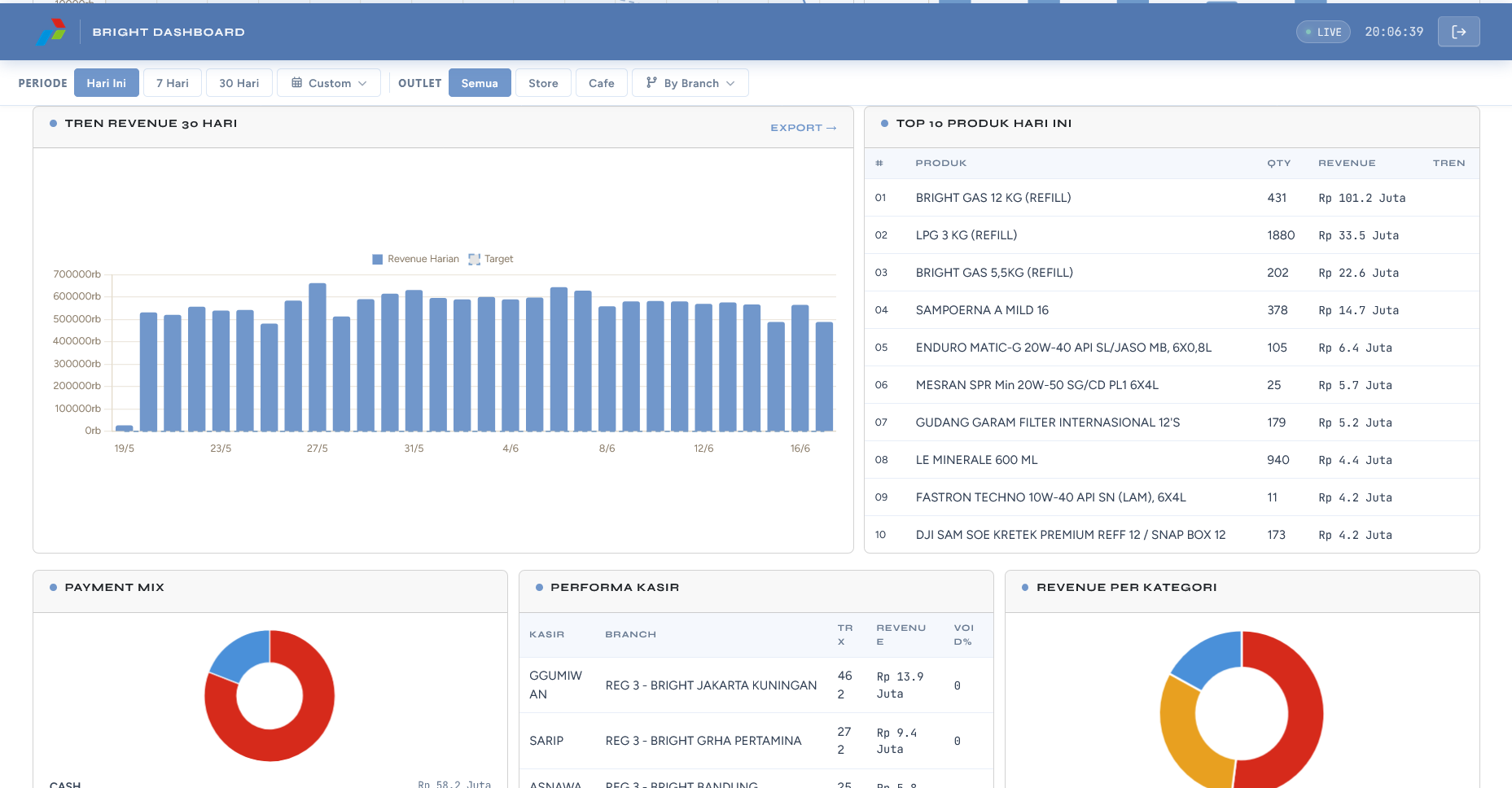Select the Semua outlet filter

coord(480,83)
